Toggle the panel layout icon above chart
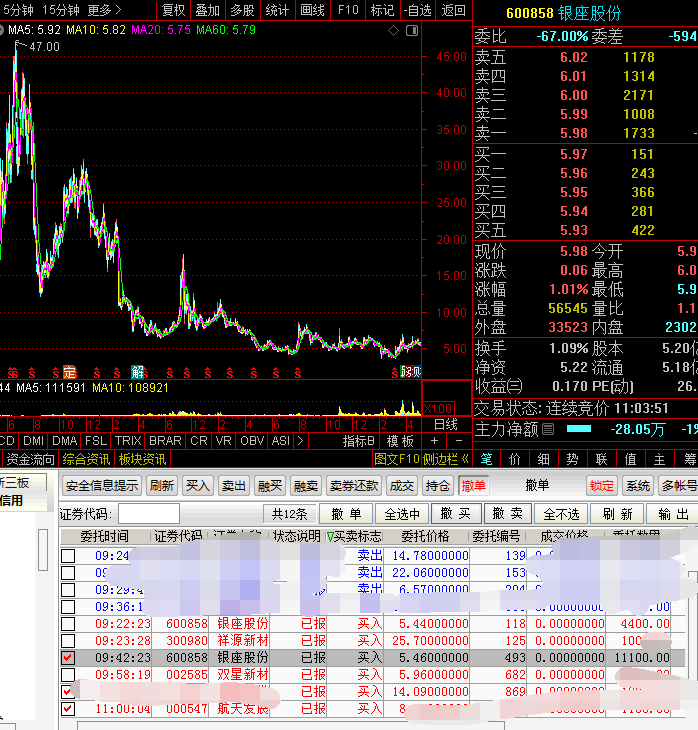Viewport: 698px width, 730px height. pos(412,31)
